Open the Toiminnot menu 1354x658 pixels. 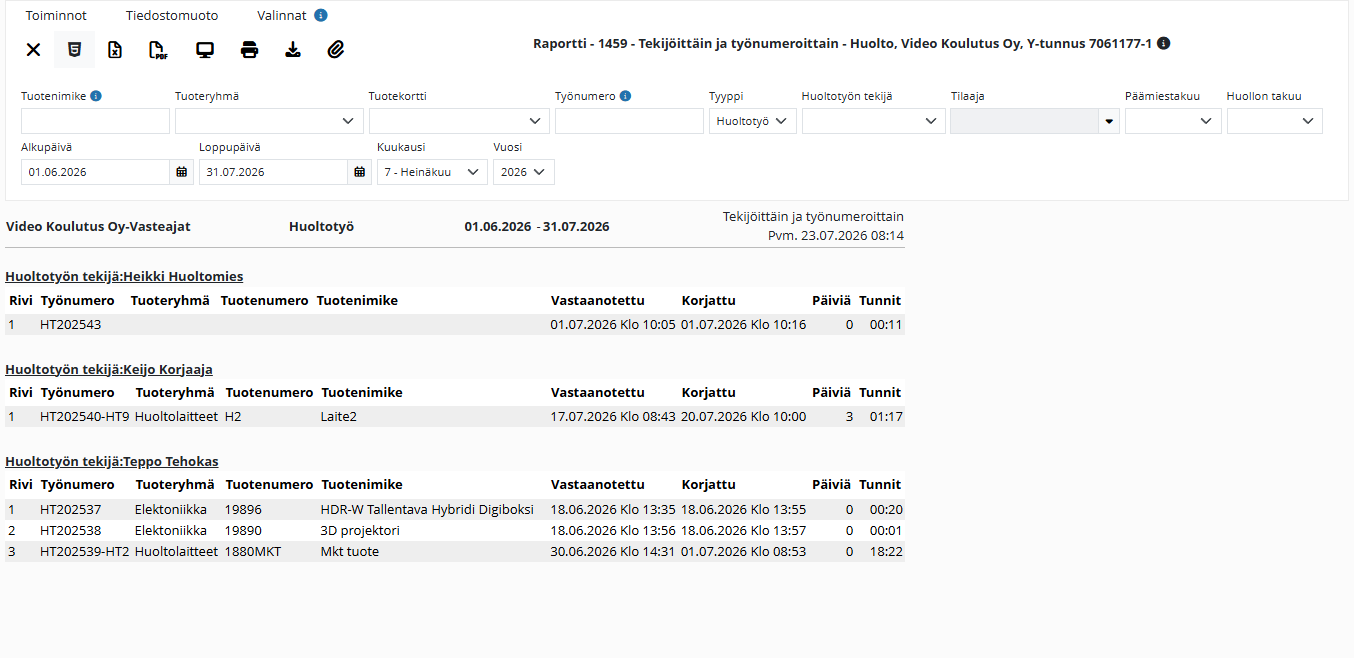[56, 16]
